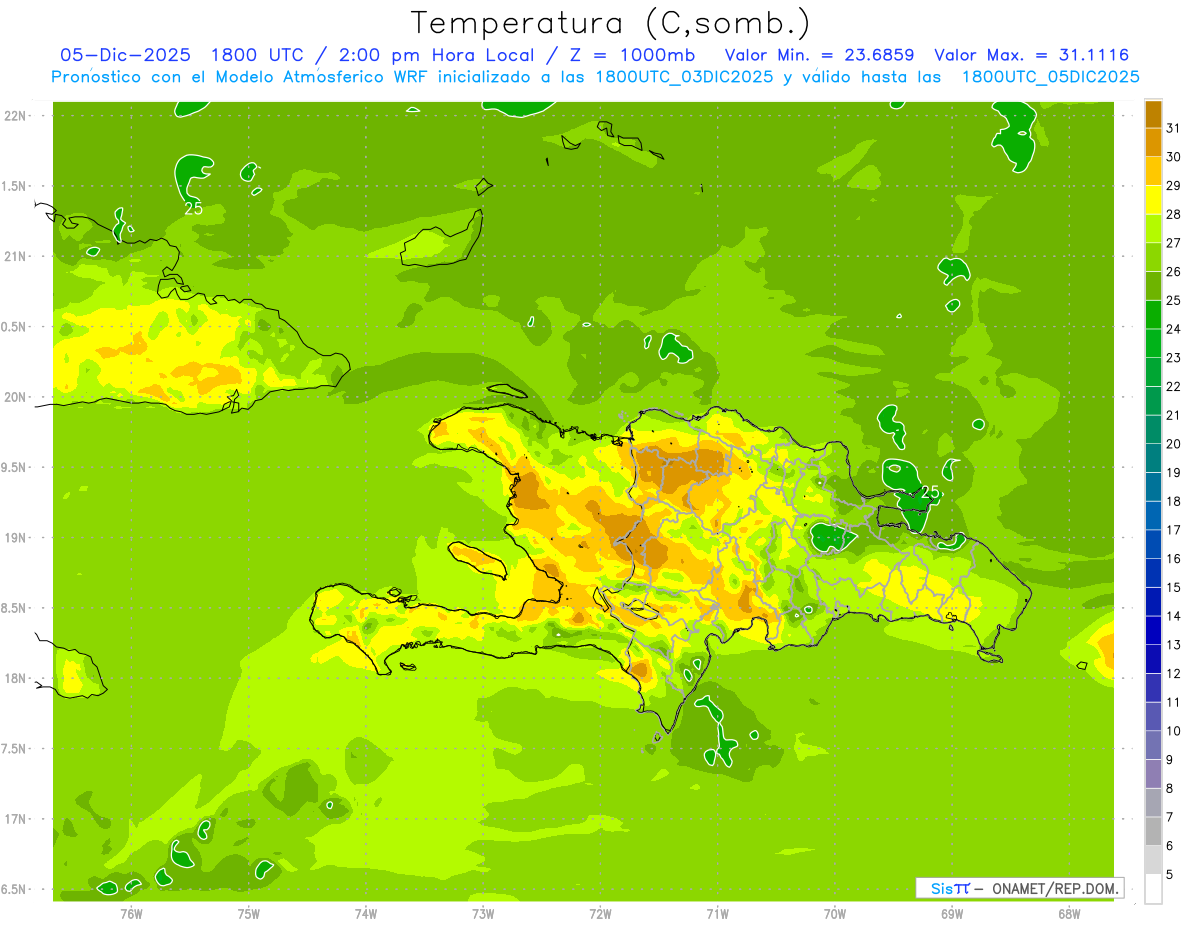Click the teal colorbar segment between 19 and 20
Image resolution: width=1200 pixels, height=927 pixels.
coord(1153,458)
